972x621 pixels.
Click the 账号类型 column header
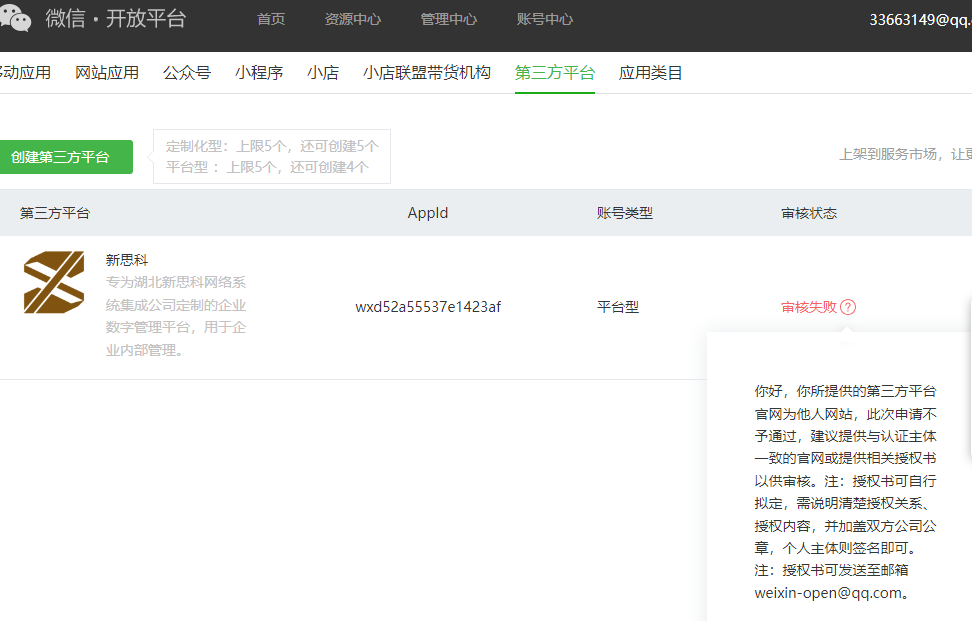tap(624, 213)
